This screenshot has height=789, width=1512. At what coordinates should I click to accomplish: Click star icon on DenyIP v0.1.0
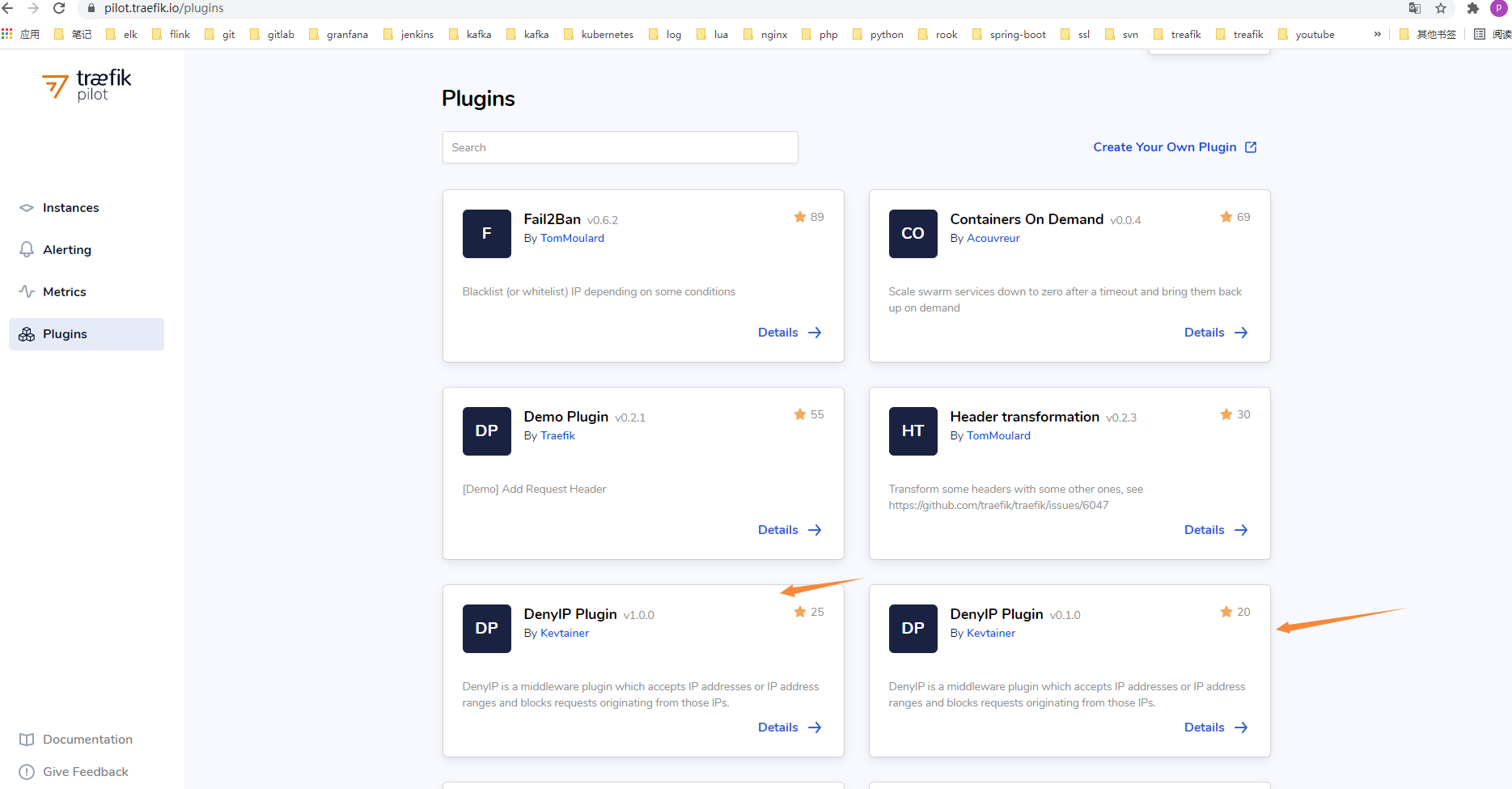[1226, 612]
